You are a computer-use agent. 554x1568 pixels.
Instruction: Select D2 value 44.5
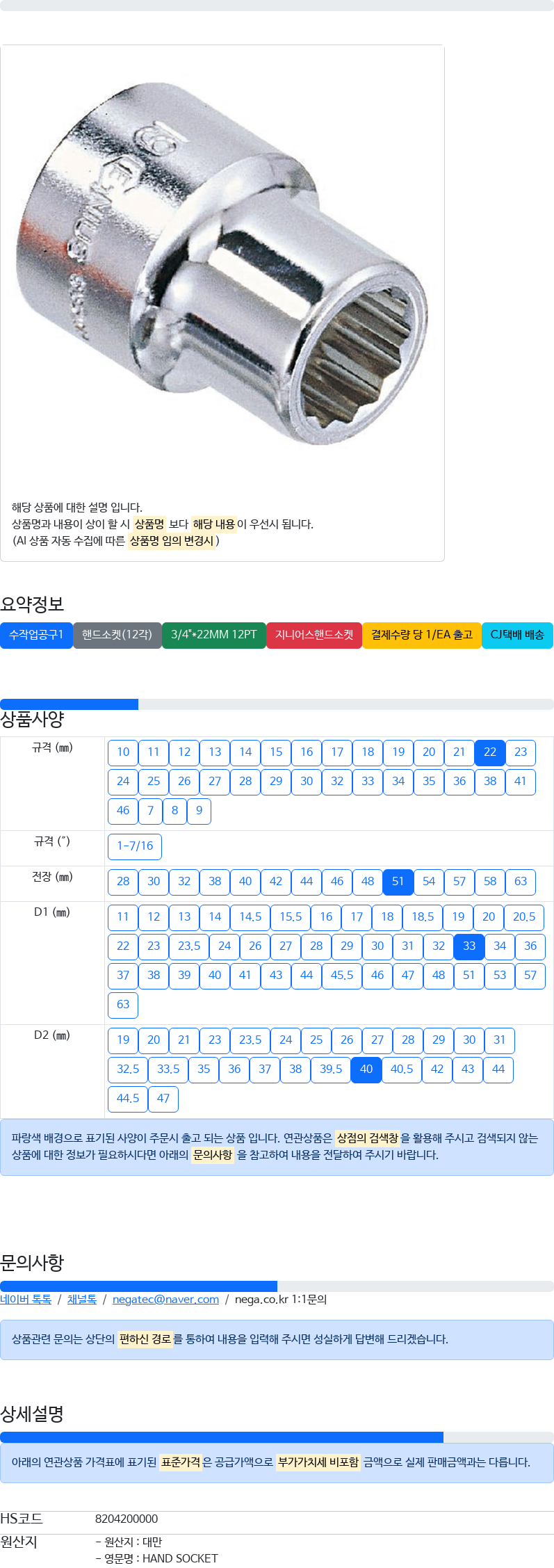[x=128, y=1099]
